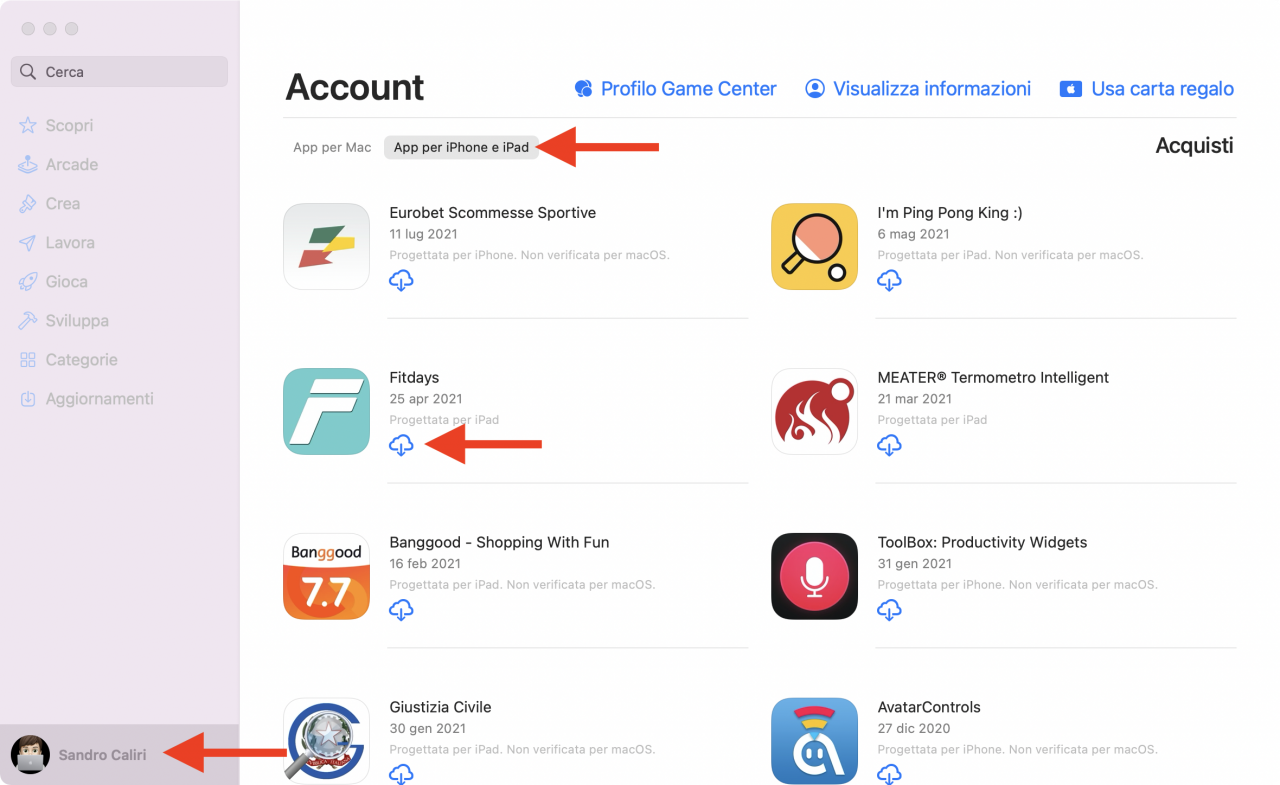Viewport: 1280px width, 785px height.
Task: Click the Cerca search field
Action: tap(119, 72)
